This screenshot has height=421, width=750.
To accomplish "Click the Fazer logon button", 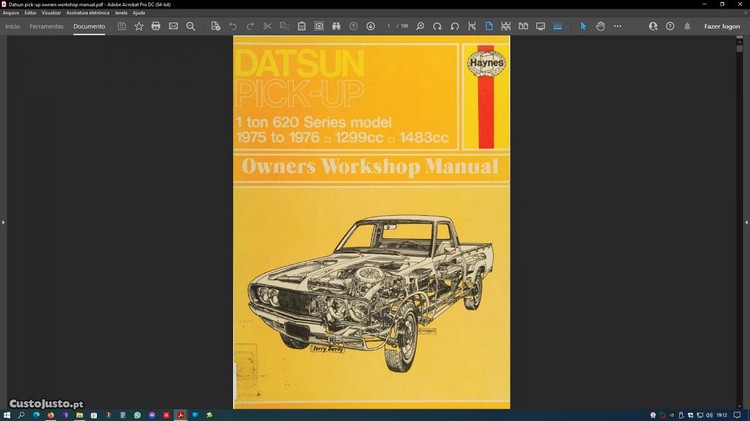I will point(722,26).
